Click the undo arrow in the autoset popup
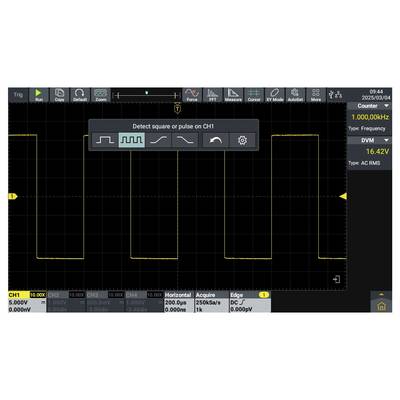 216,140
